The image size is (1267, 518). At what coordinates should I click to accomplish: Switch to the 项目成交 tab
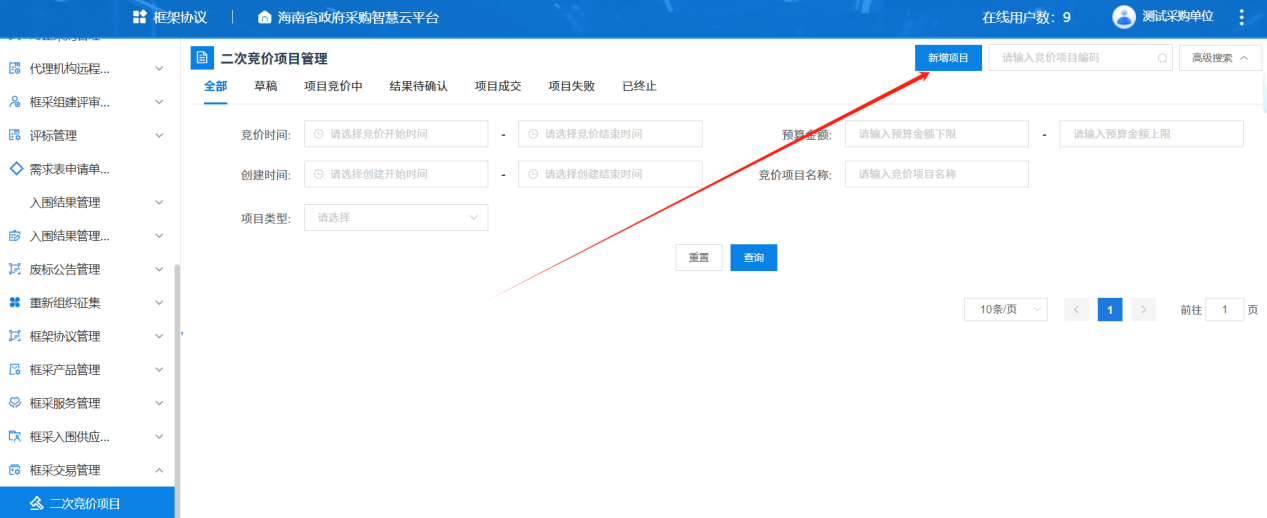[x=498, y=86]
